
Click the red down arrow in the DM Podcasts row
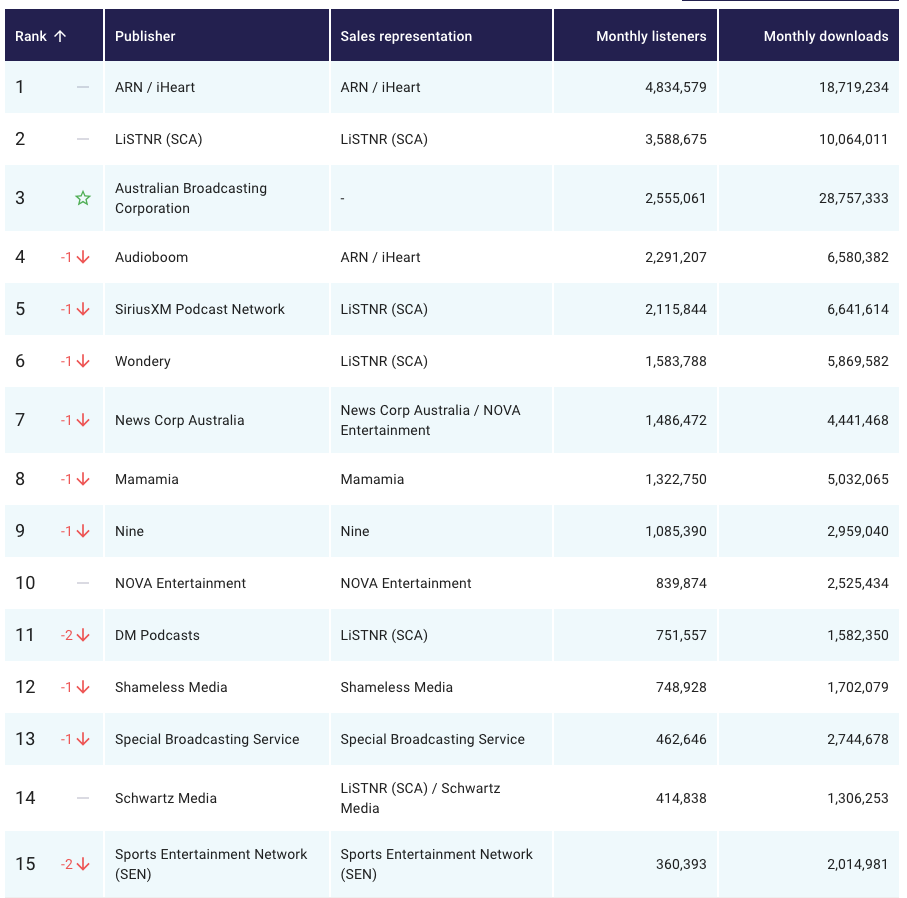tap(83, 635)
